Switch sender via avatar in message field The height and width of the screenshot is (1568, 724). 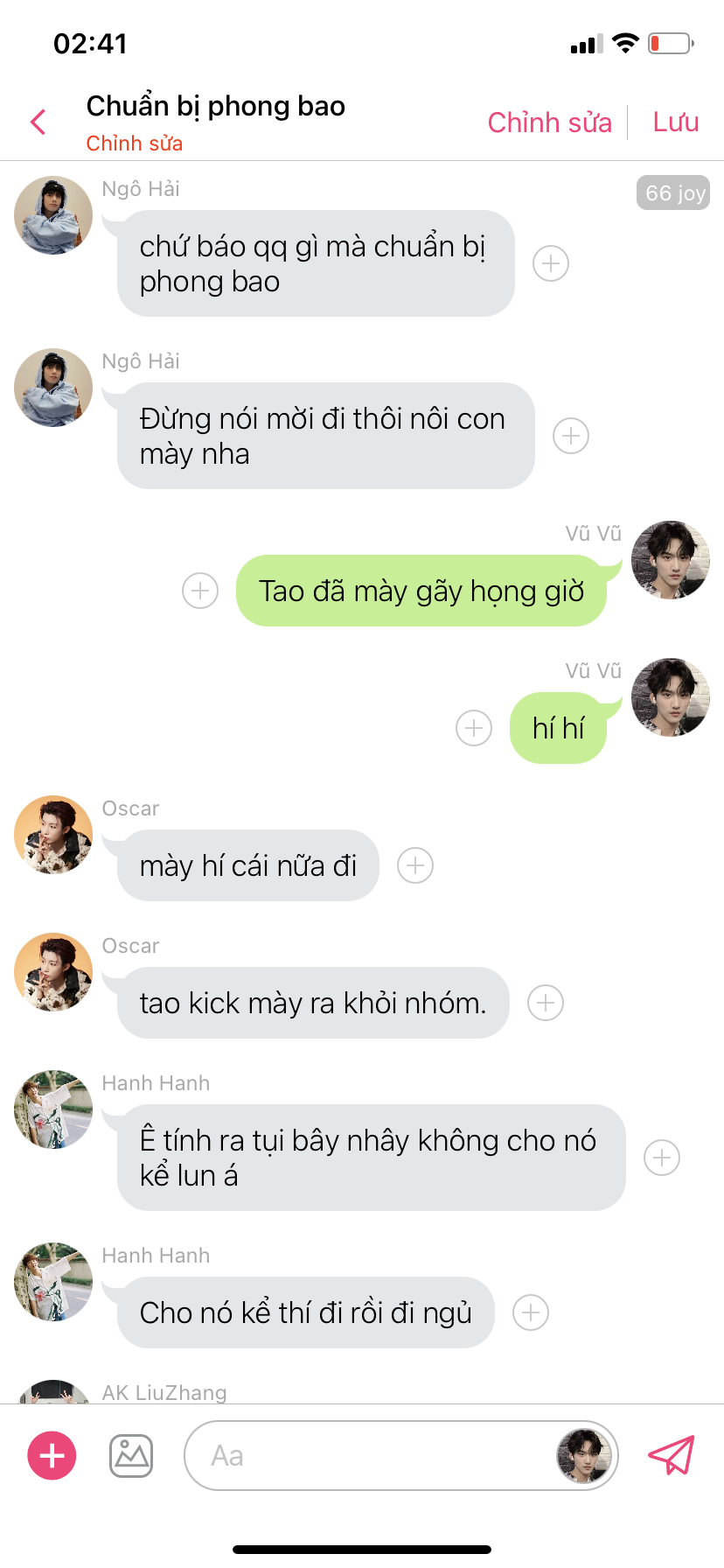583,1455
